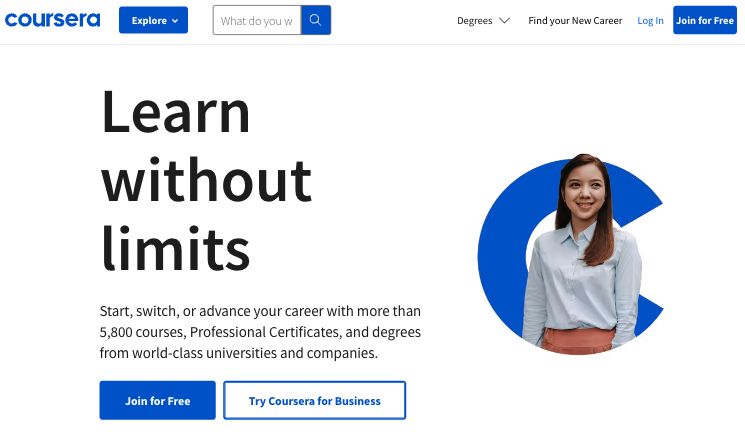
Task: Click the word 'without' in the headline
Action: [x=207, y=180]
